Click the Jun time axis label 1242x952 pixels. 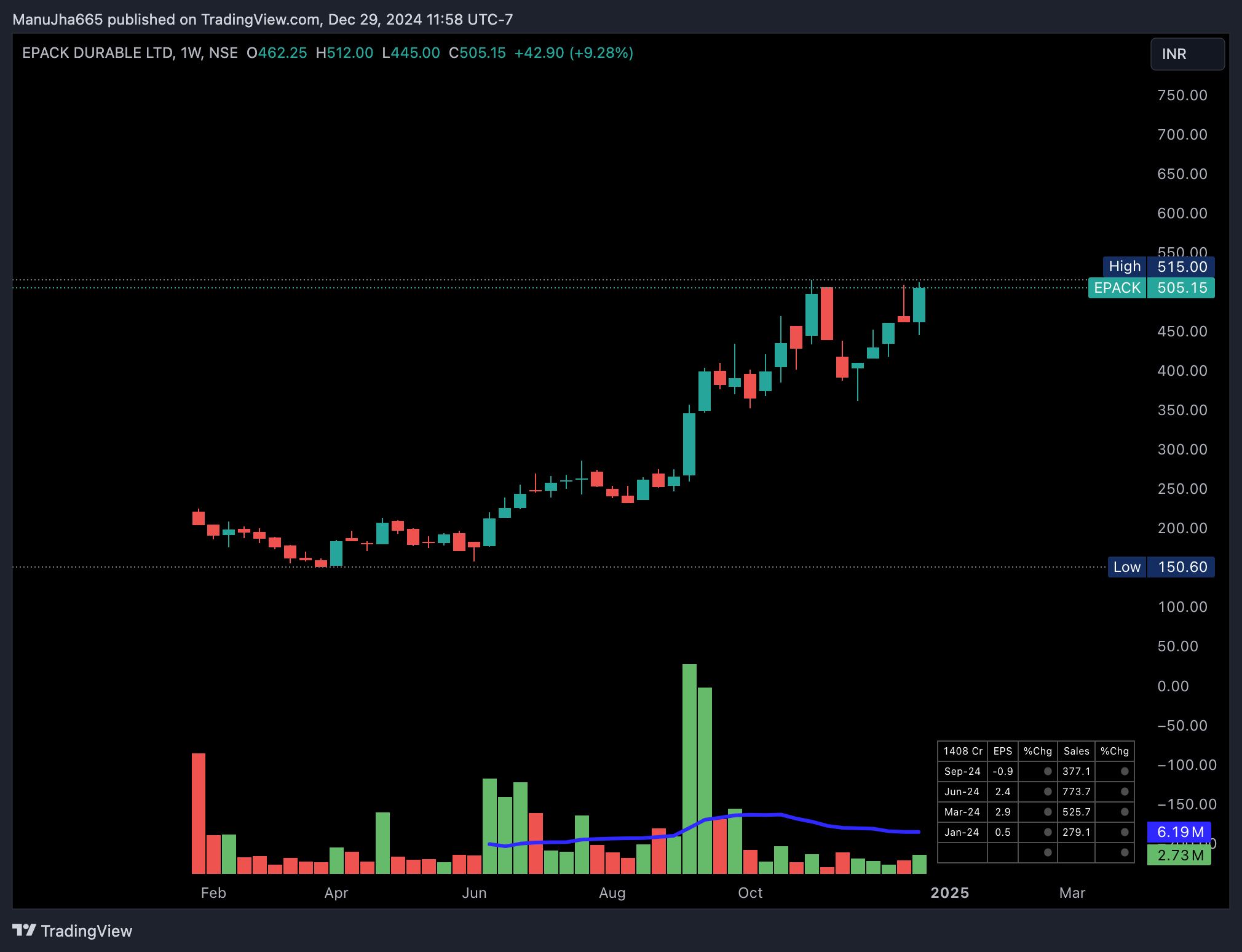pos(474,893)
